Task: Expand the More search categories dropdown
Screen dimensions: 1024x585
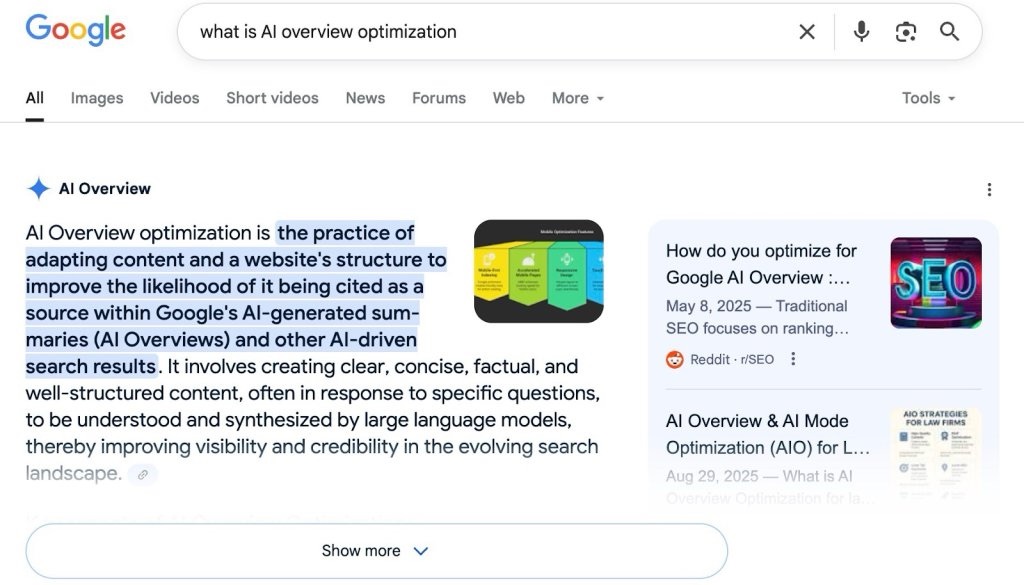Action: [x=577, y=98]
